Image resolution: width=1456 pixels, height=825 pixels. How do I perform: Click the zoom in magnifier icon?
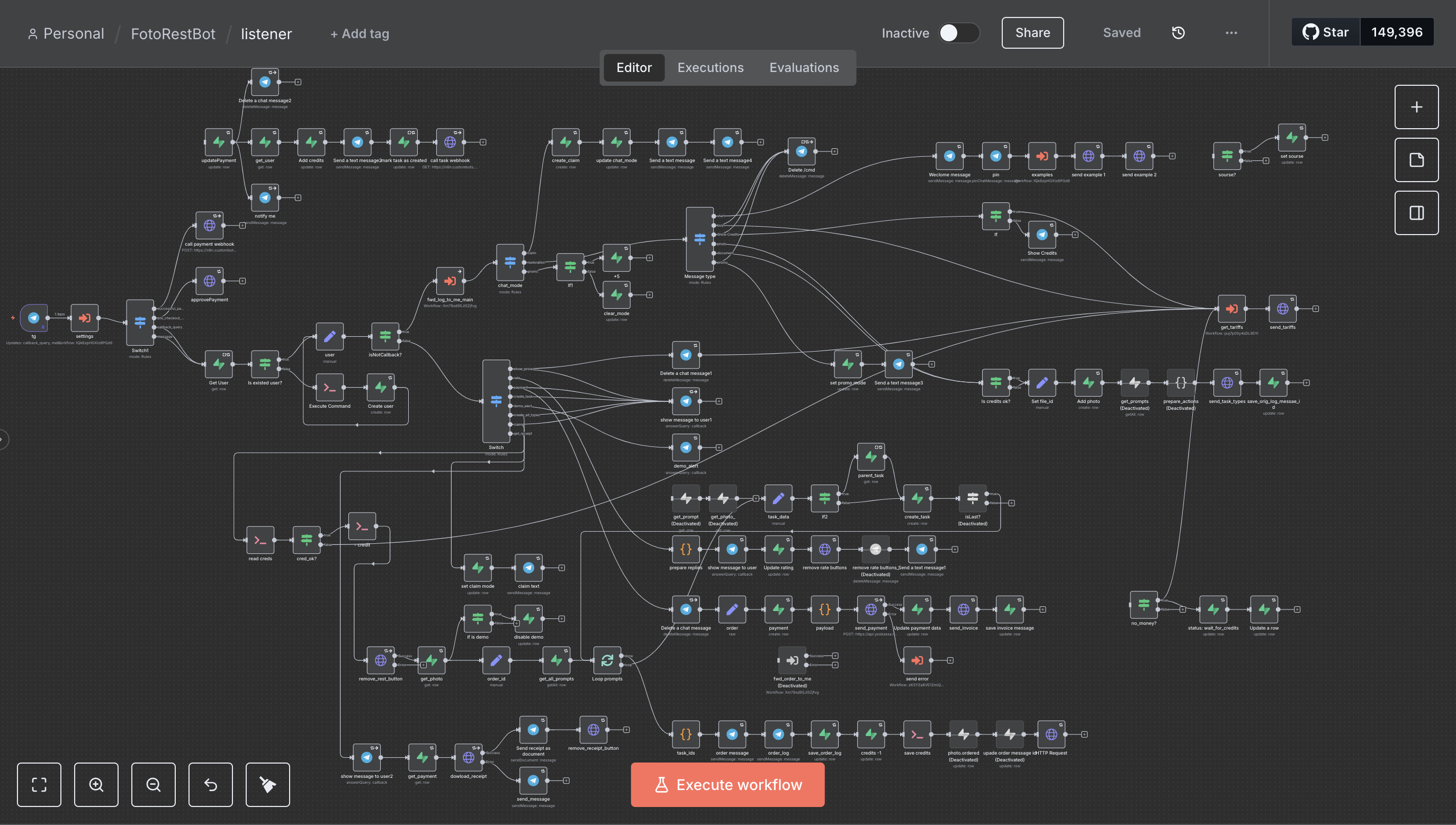click(96, 784)
